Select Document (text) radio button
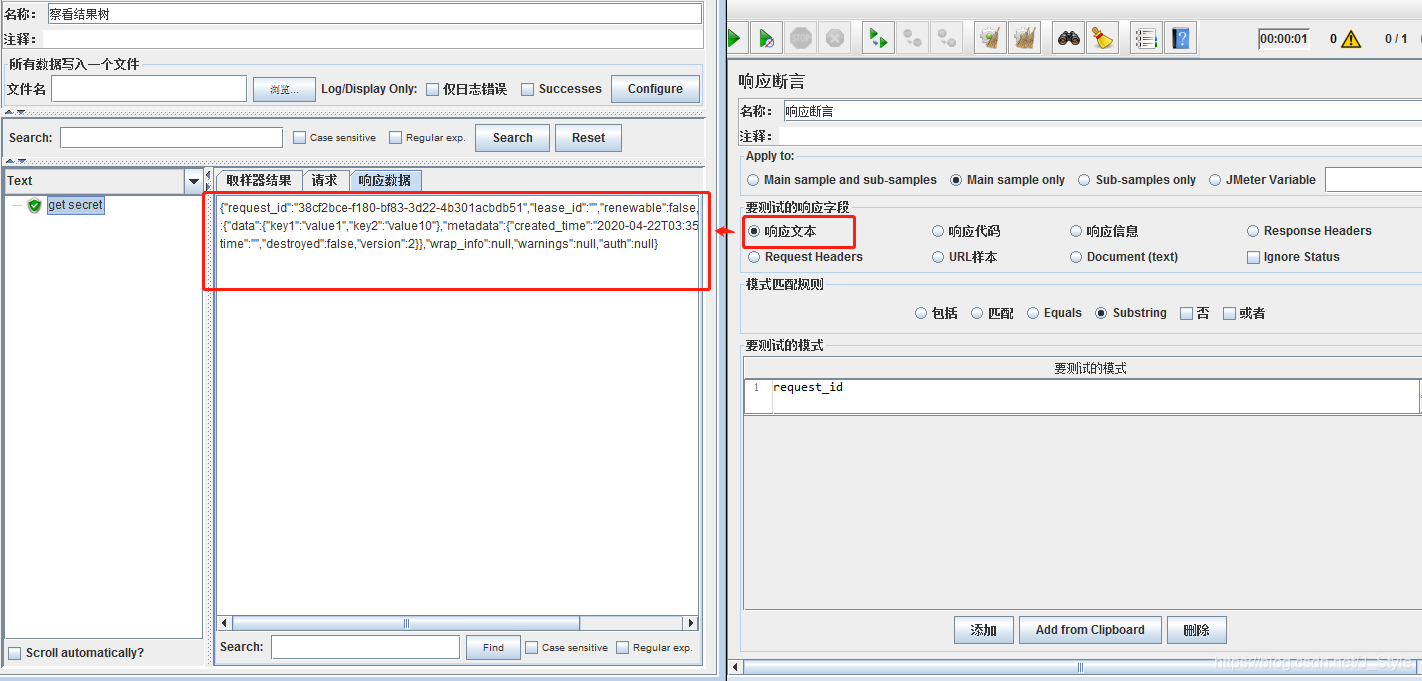This screenshot has width=1422, height=681. pyautogui.click(x=1077, y=257)
